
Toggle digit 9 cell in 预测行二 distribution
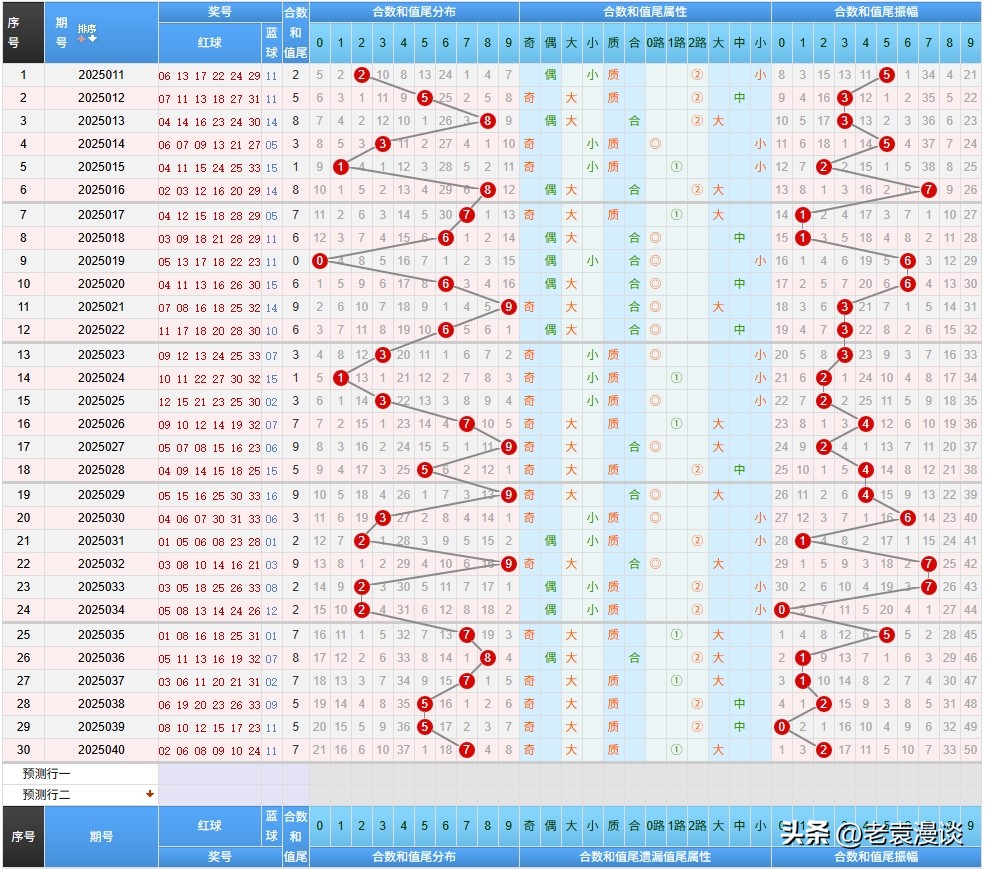508,795
